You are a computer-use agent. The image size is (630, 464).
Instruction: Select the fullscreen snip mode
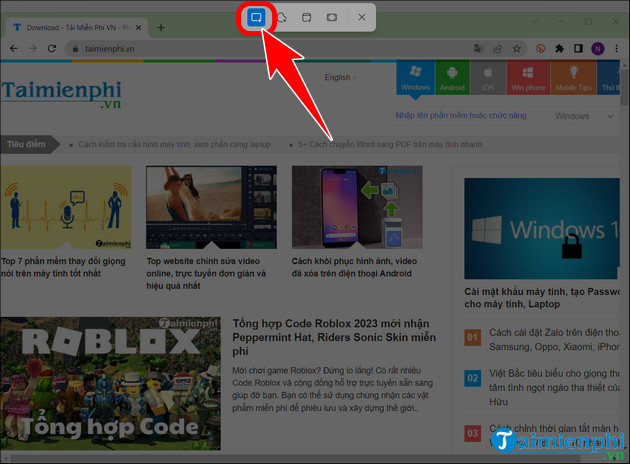click(332, 17)
